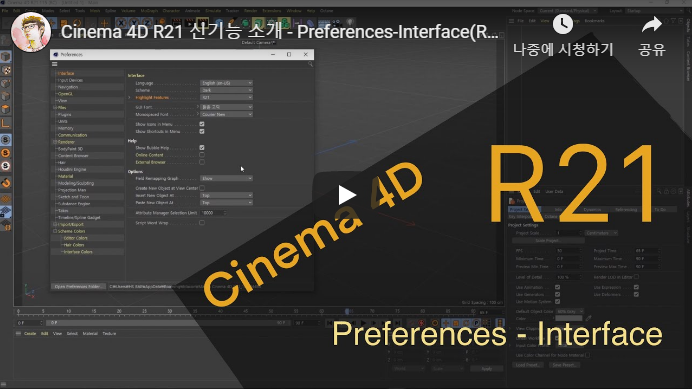Click the Enable Axis L-shaped icon
The height and width of the screenshot is (389, 693).
click(x=6, y=123)
